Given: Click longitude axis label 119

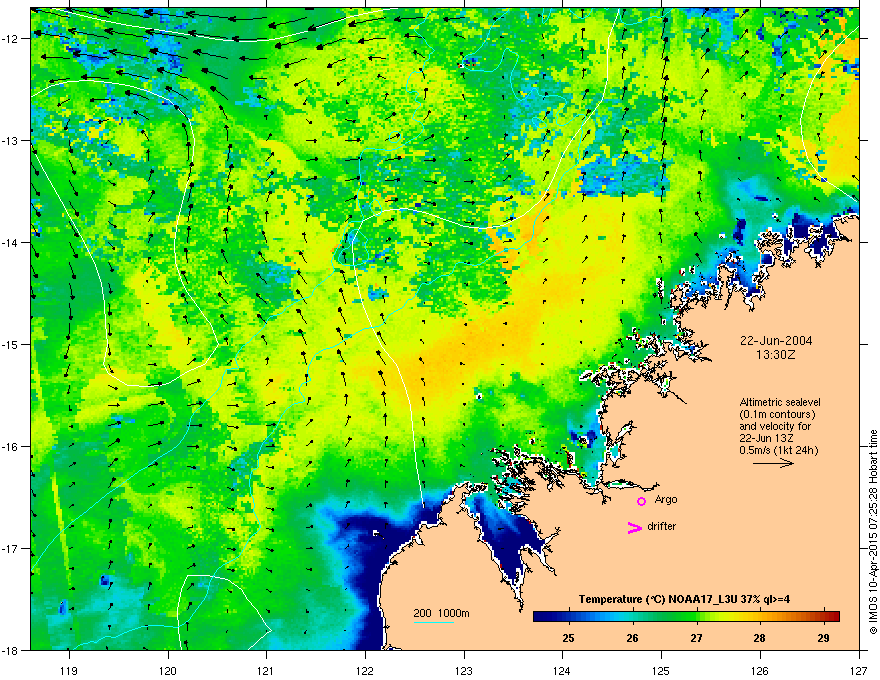Looking at the screenshot, I should 69,670.
